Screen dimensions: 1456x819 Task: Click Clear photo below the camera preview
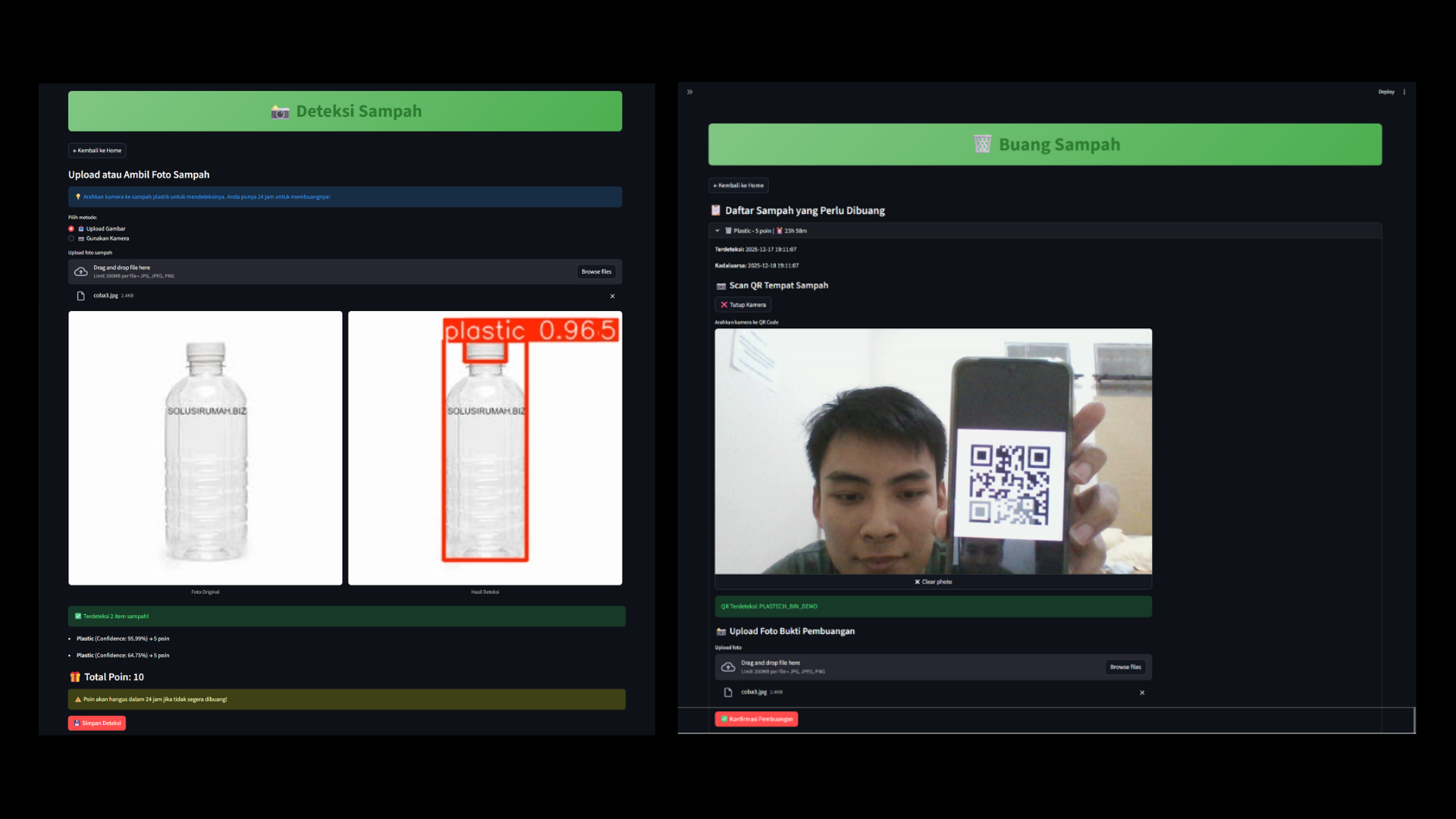point(934,582)
